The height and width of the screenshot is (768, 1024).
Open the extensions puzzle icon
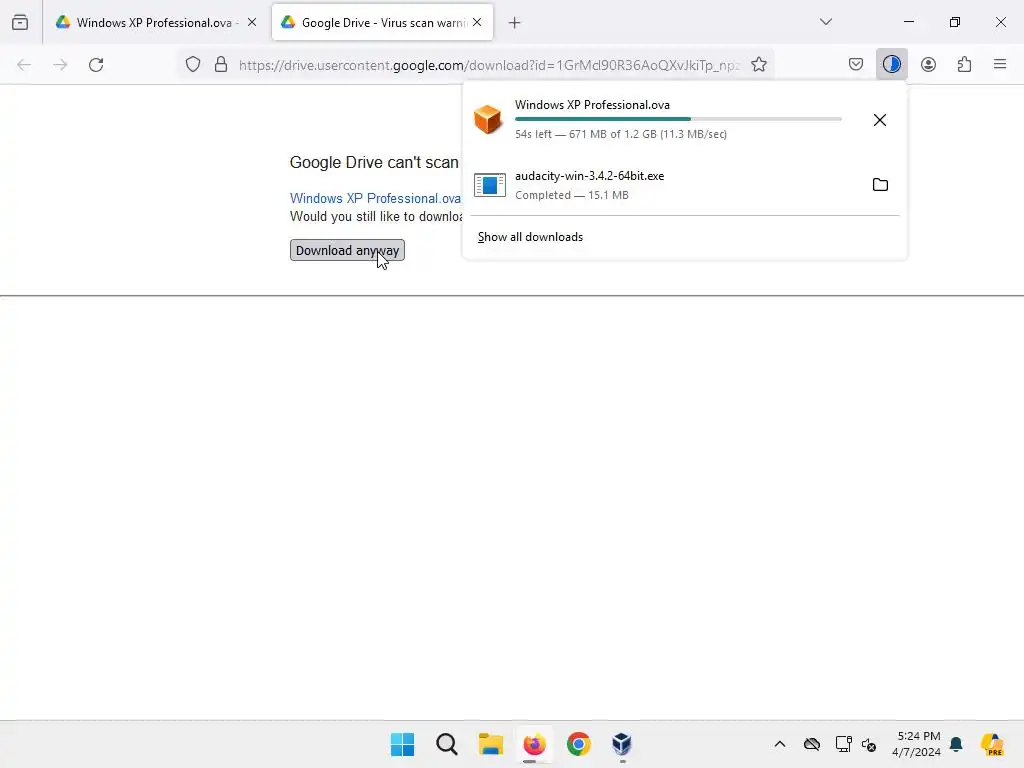(x=964, y=64)
